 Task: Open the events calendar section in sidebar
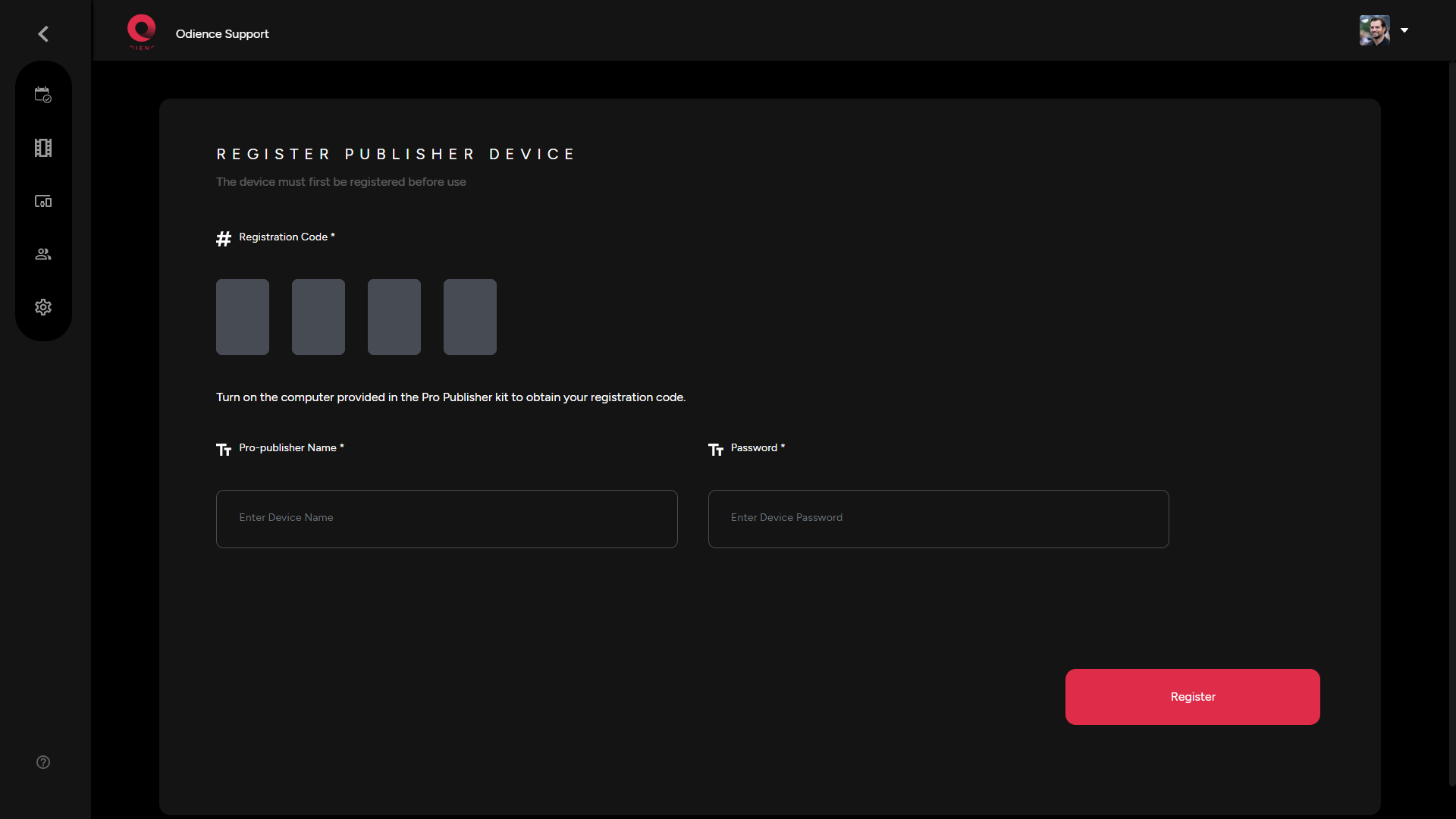[x=43, y=94]
